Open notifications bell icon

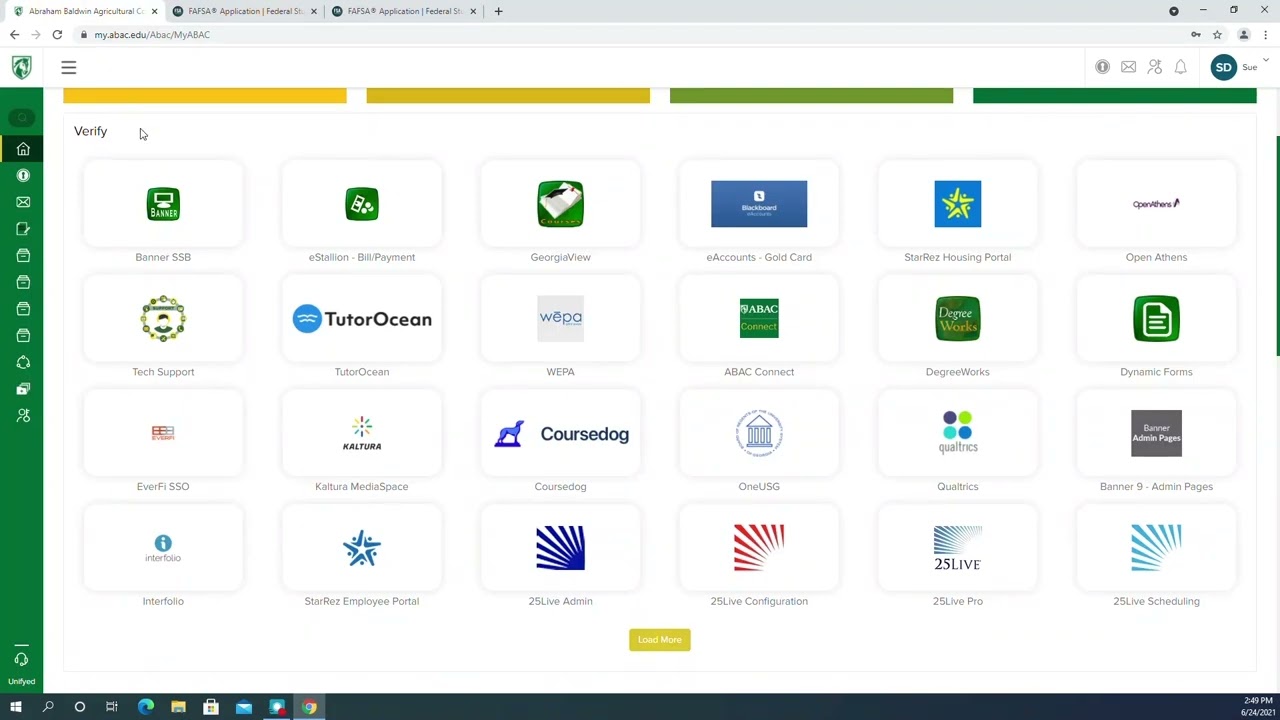coord(1181,67)
